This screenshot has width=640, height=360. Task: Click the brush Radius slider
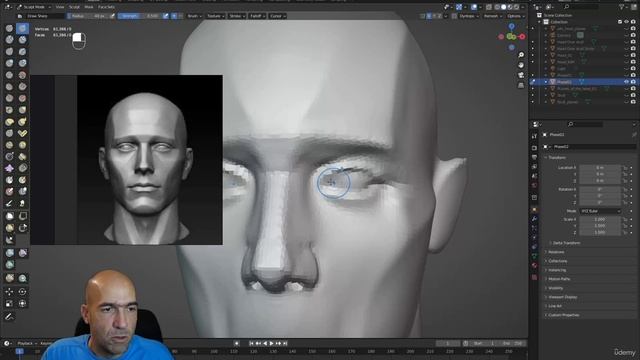click(88, 16)
